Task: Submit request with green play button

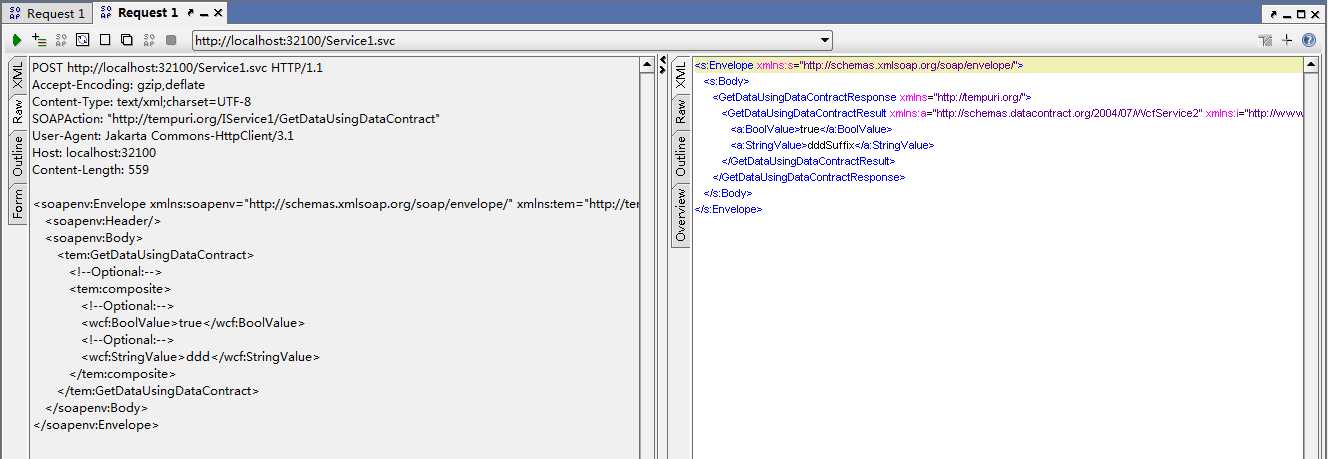Action: tap(17, 40)
